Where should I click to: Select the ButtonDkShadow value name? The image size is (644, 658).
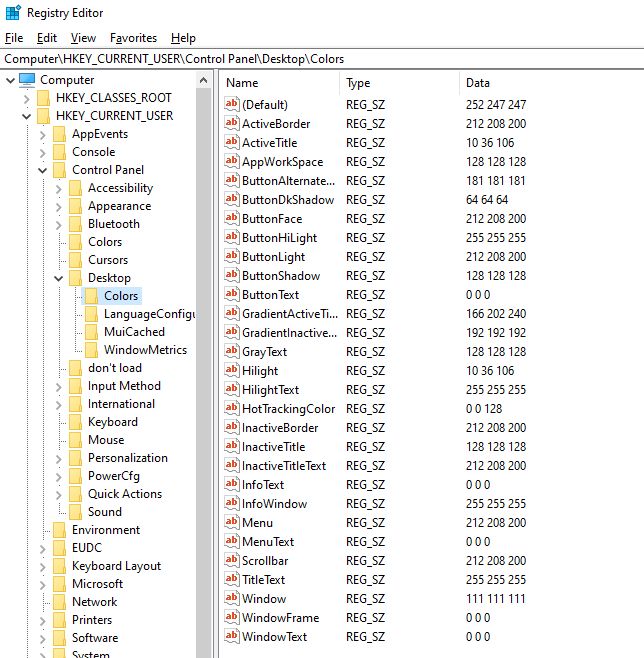288,199
